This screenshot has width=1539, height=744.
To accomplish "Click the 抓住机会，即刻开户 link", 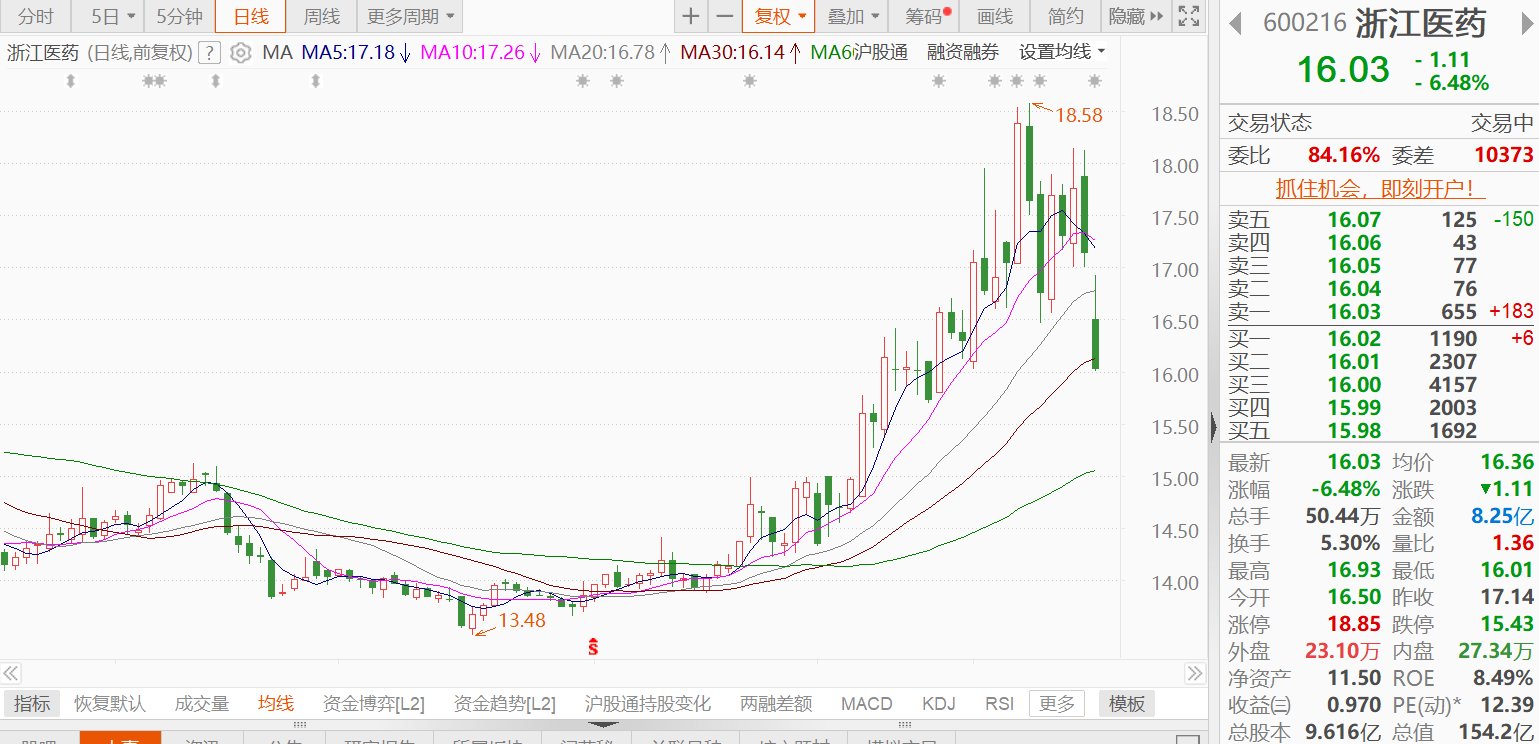I will (x=1379, y=188).
